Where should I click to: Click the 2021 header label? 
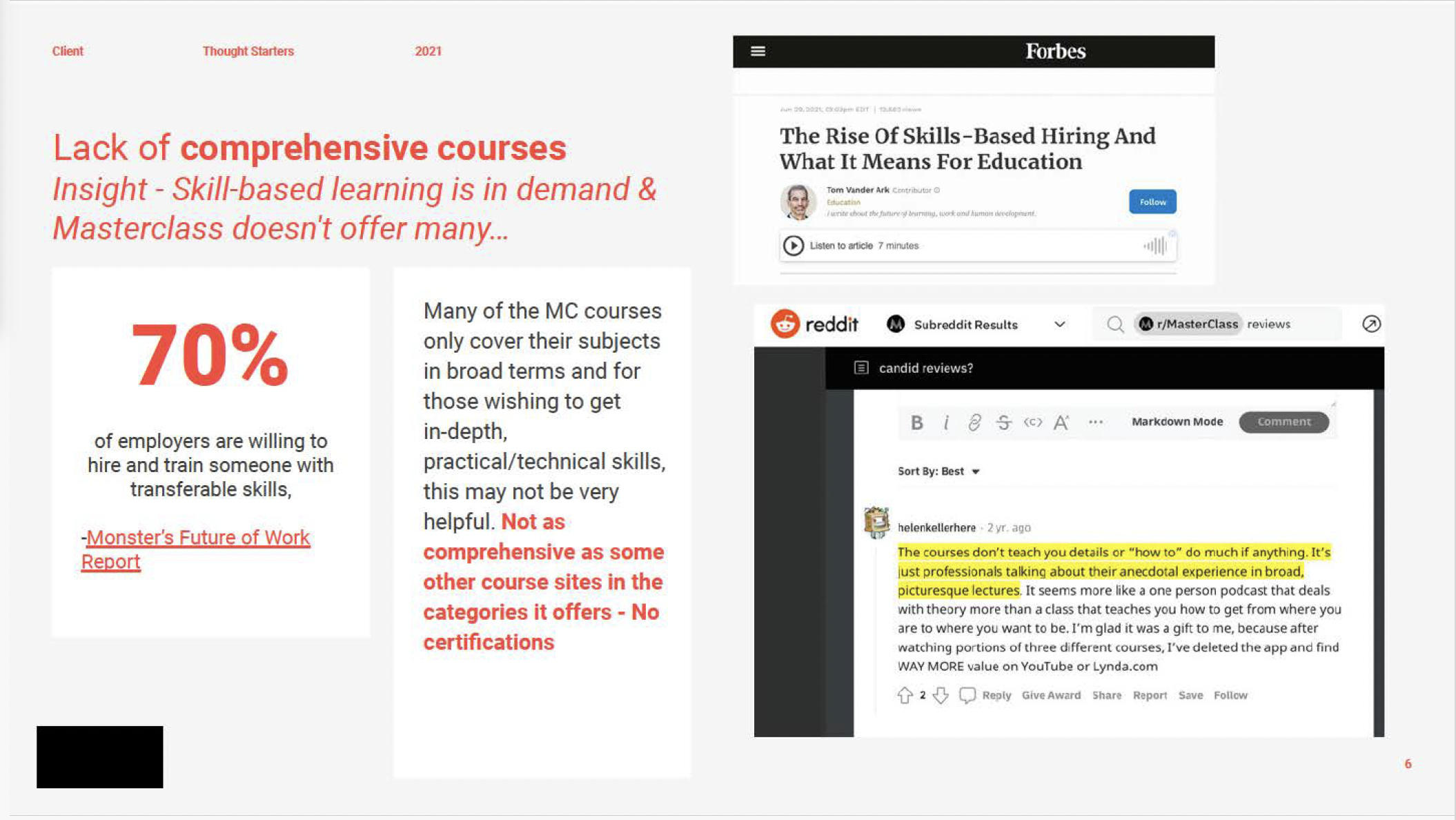click(428, 51)
